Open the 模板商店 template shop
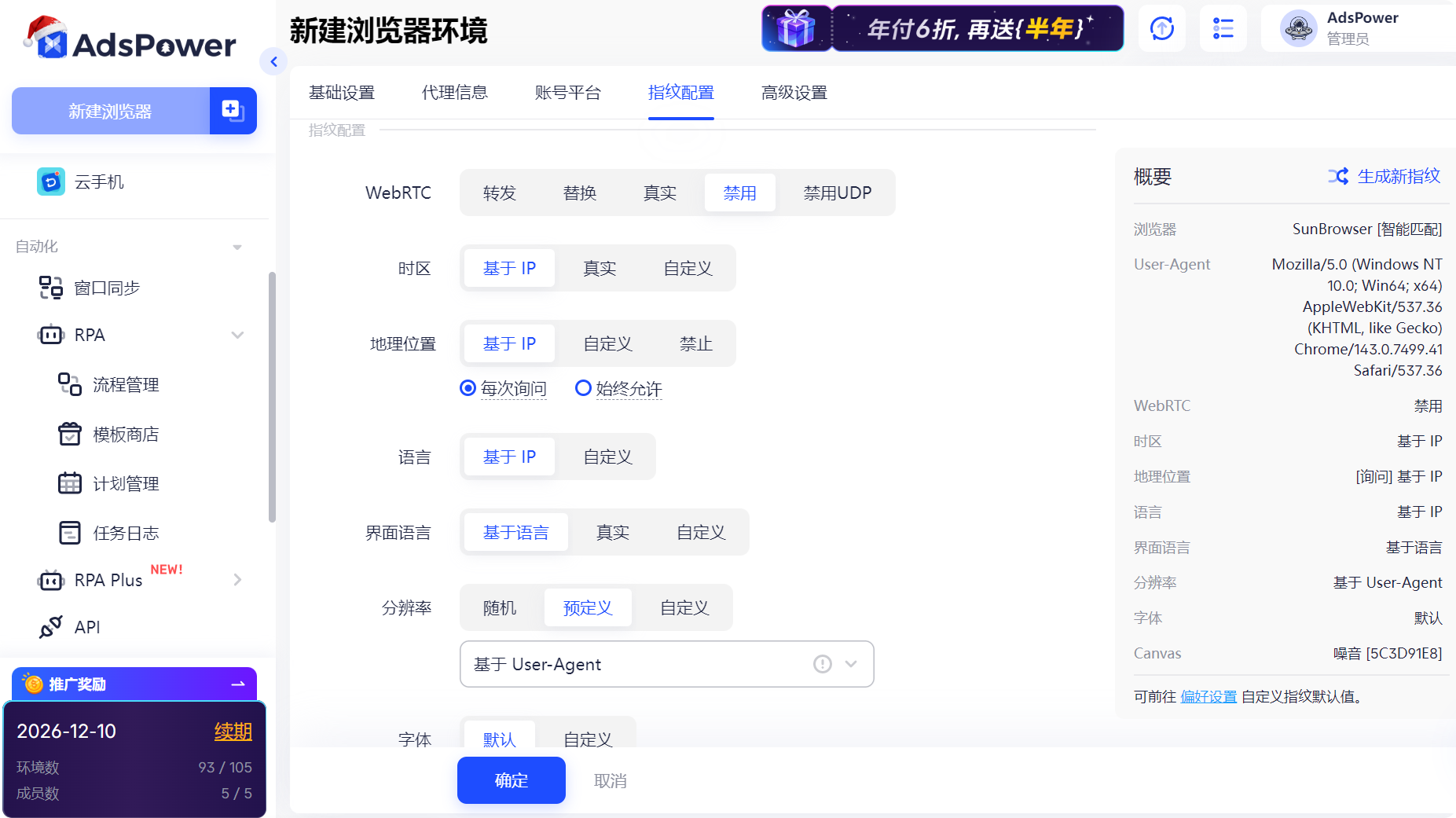 [x=126, y=434]
